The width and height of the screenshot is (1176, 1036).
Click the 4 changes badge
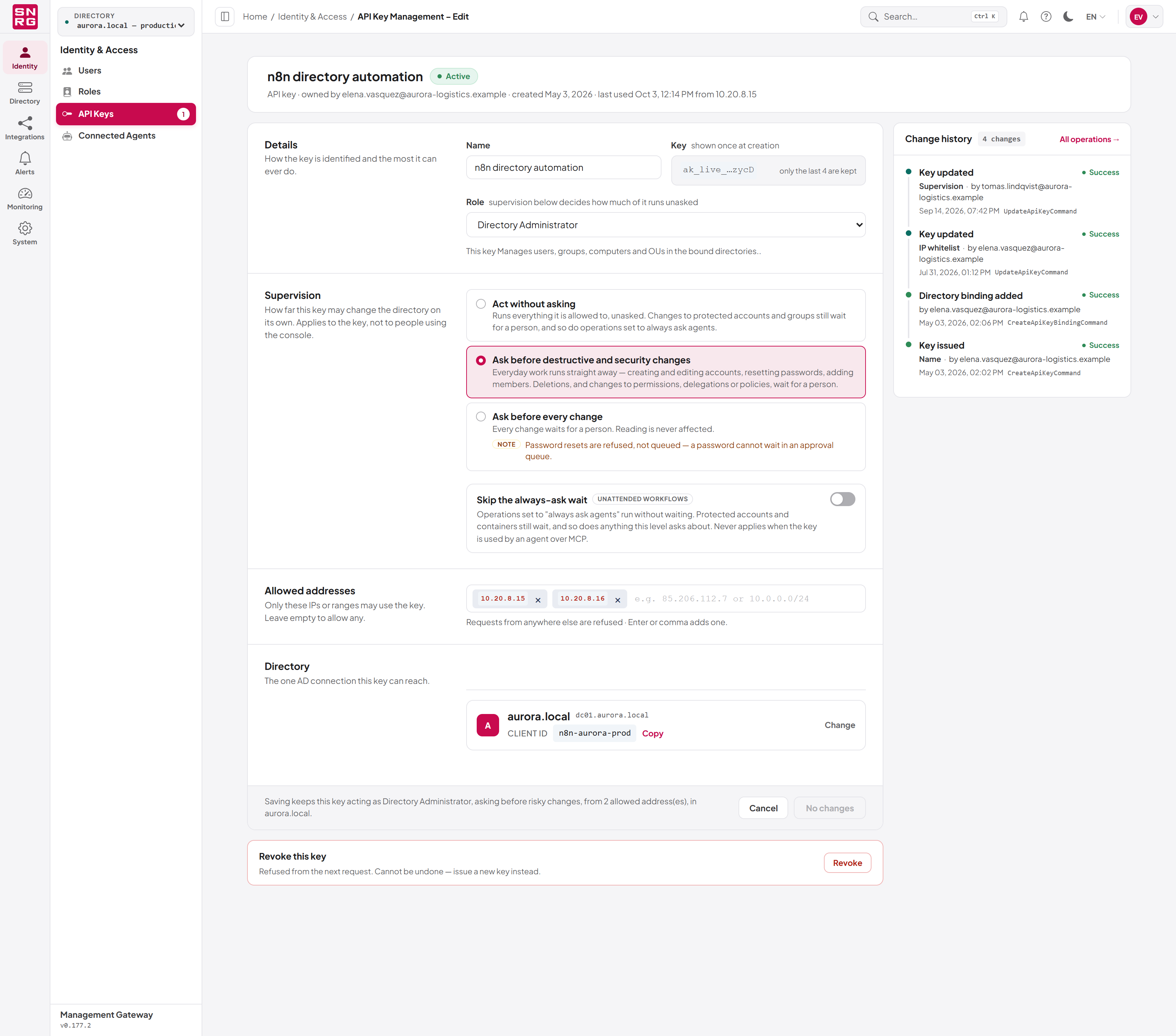[x=1001, y=139]
